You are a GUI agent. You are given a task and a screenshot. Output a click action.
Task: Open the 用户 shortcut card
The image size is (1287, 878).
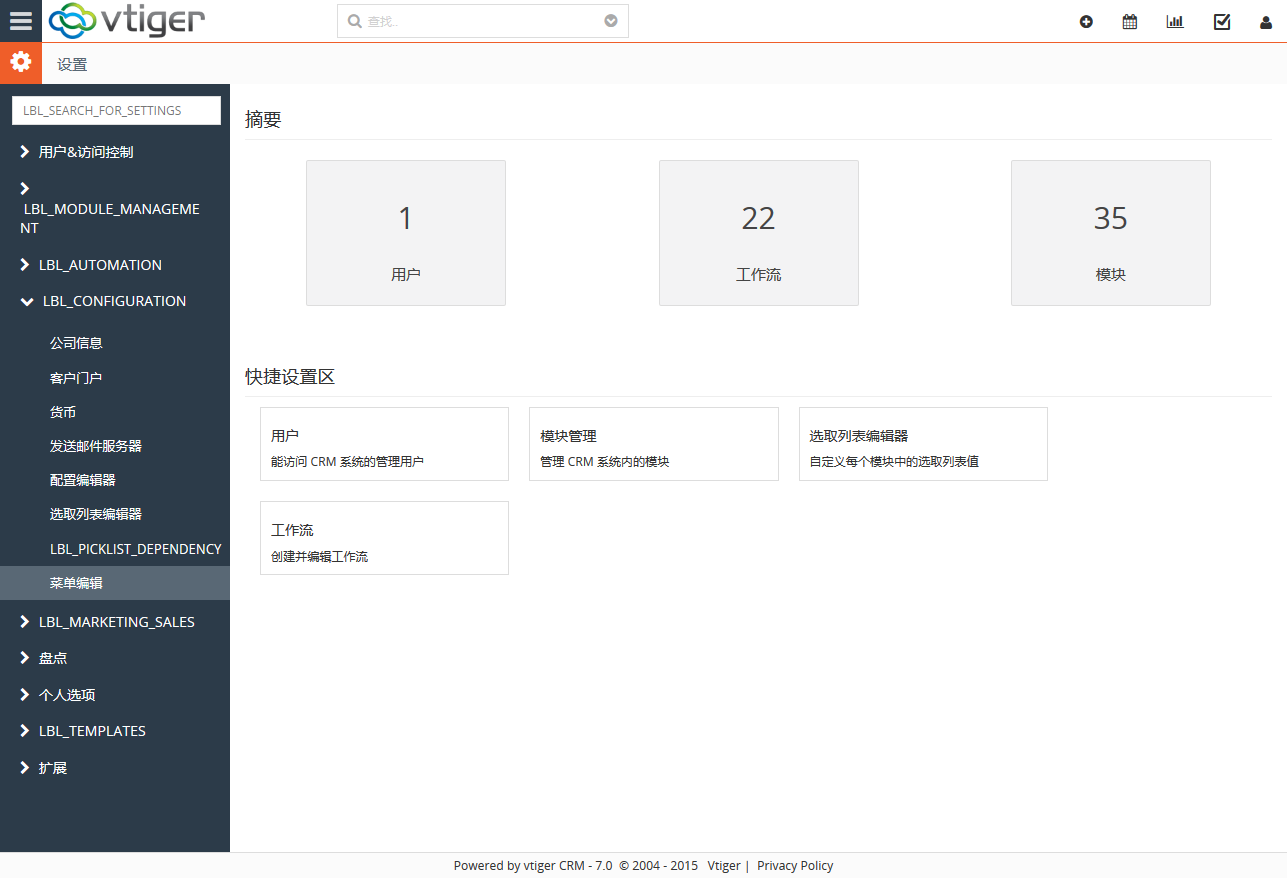pos(384,444)
